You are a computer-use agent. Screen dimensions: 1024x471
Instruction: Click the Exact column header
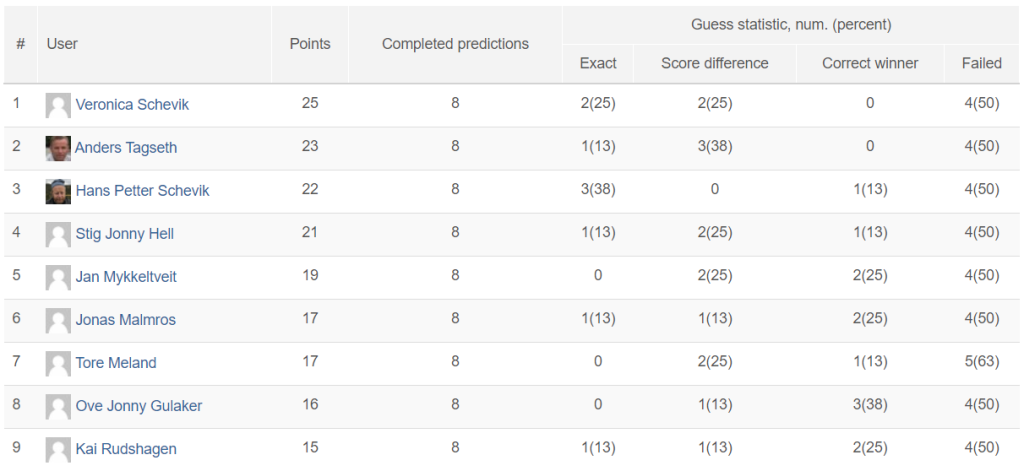[598, 63]
